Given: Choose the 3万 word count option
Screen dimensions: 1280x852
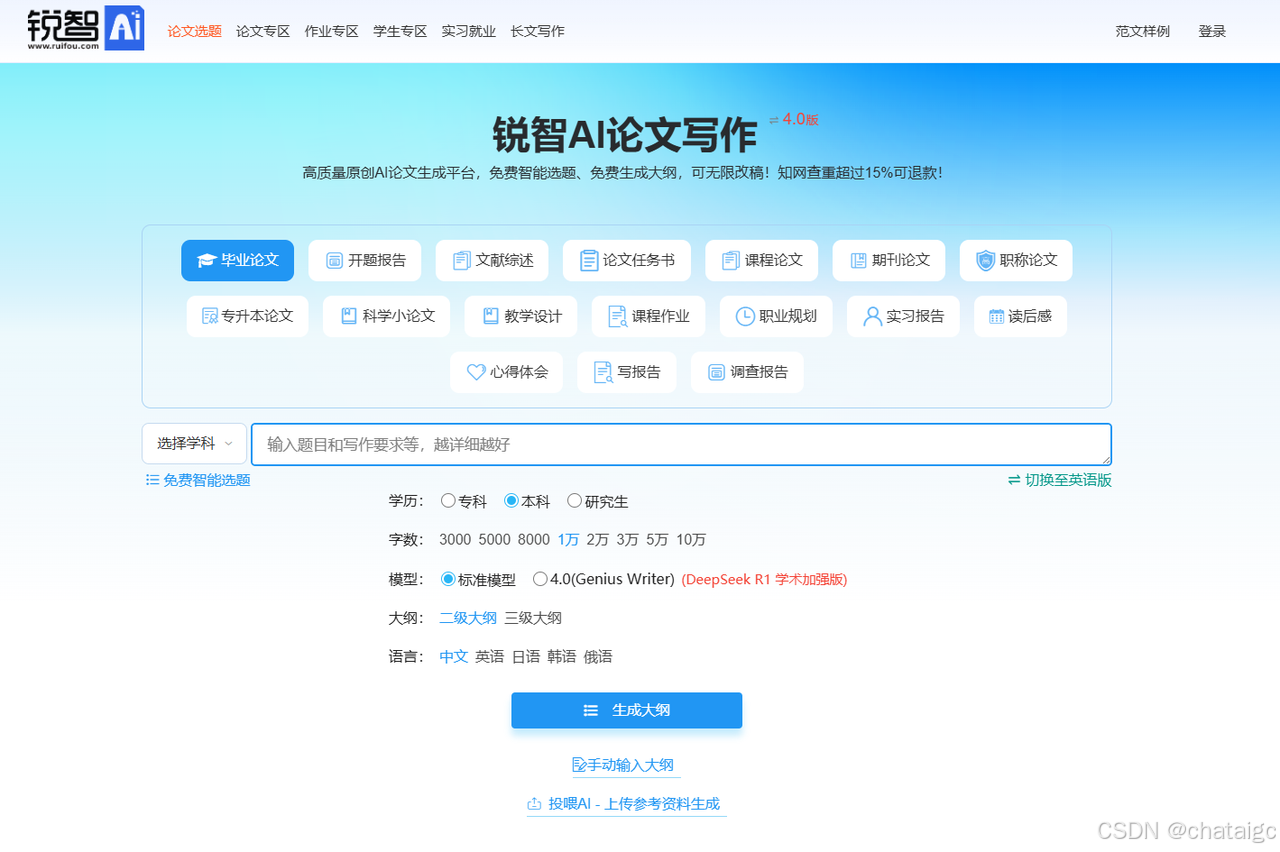Looking at the screenshot, I should [627, 540].
